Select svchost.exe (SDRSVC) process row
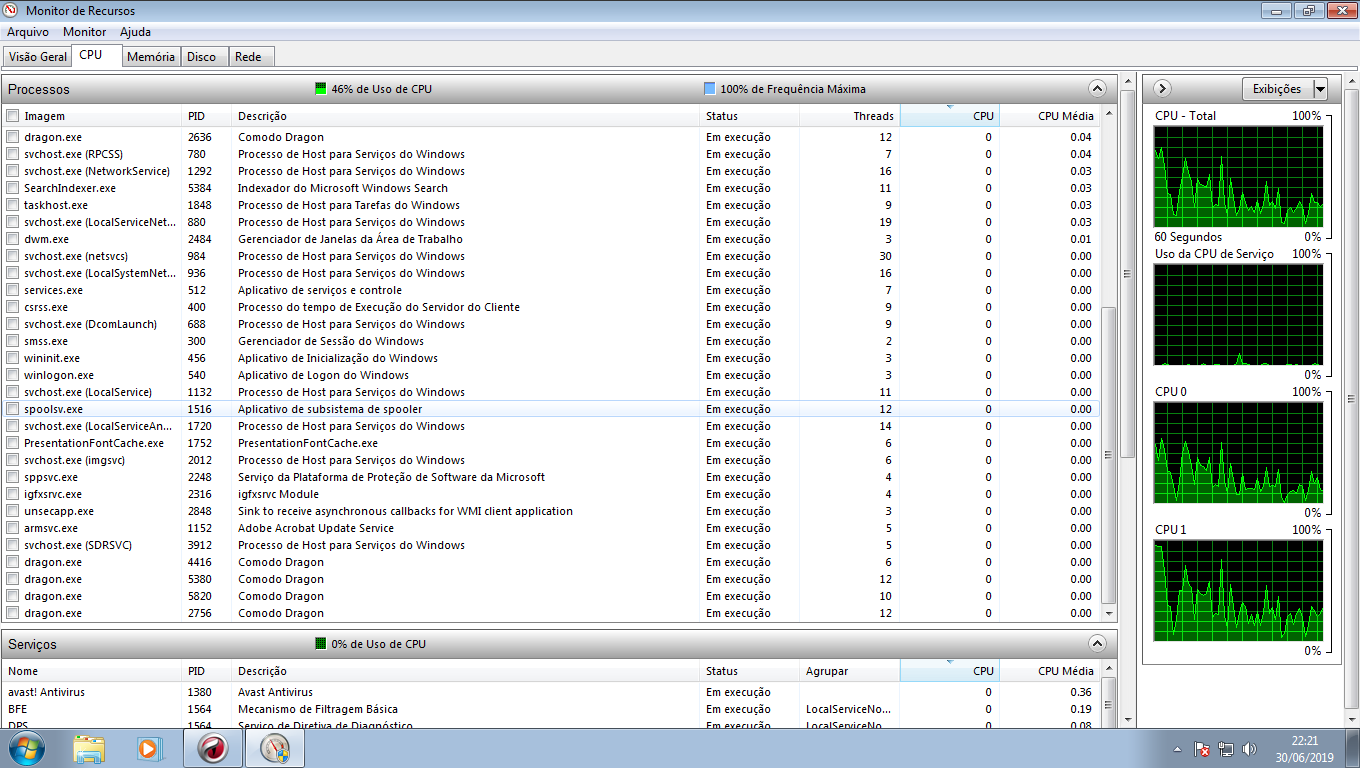Screen dimensions: 1360x768 (550, 545)
